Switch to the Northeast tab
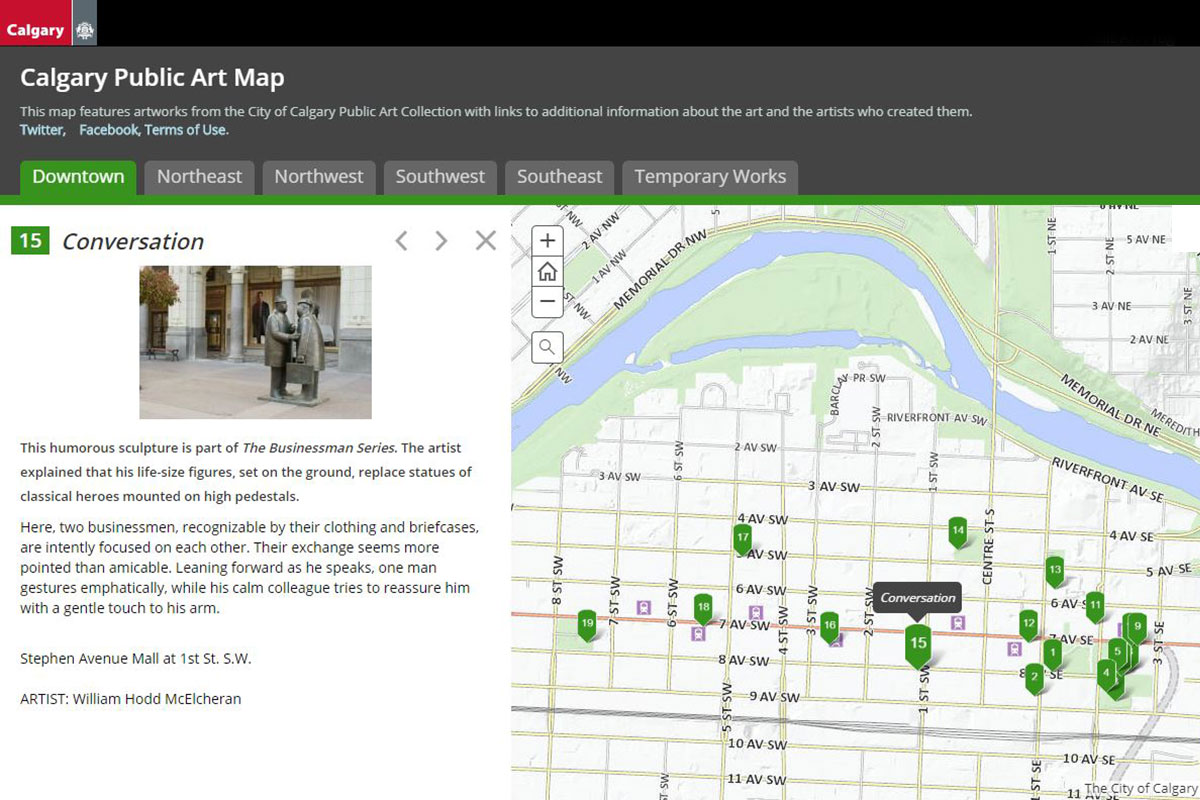 199,177
